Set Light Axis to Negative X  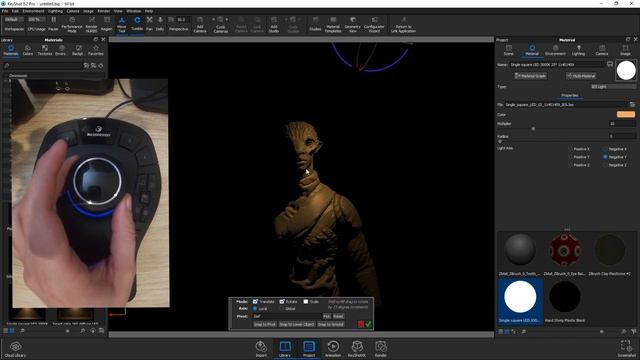(605, 149)
